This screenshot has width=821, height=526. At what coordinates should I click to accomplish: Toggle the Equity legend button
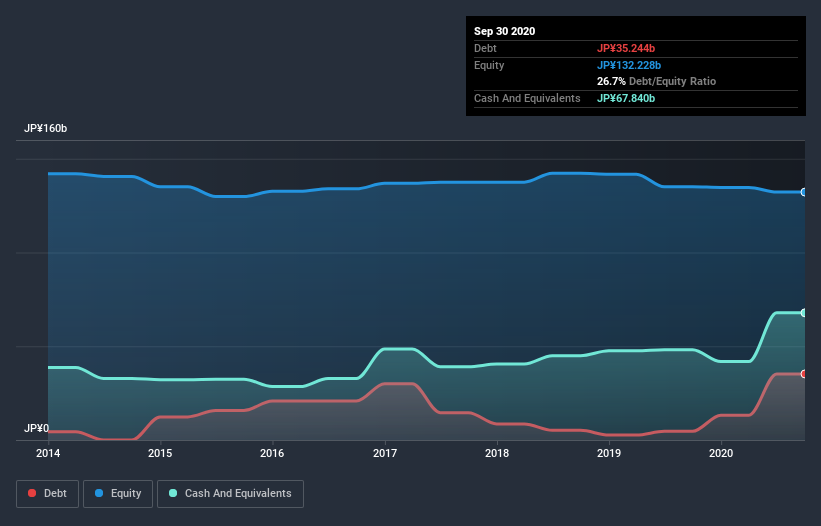[x=118, y=494]
